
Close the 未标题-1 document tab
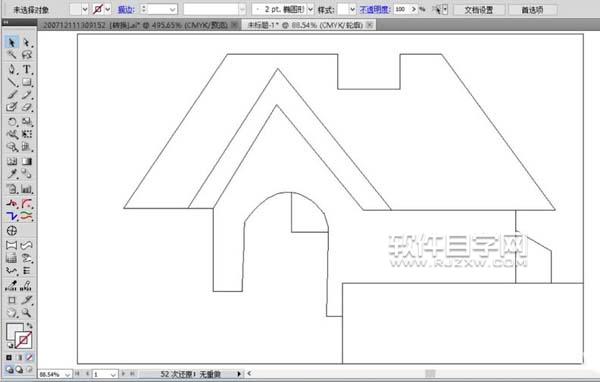click(x=370, y=25)
